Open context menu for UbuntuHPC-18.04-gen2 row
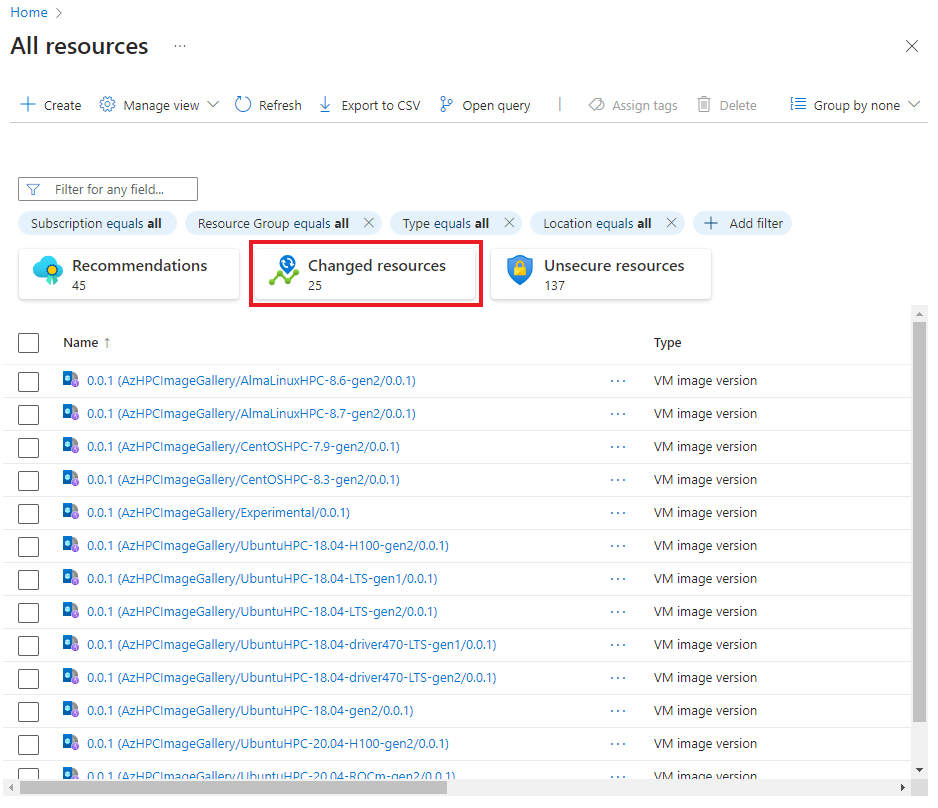 618,711
